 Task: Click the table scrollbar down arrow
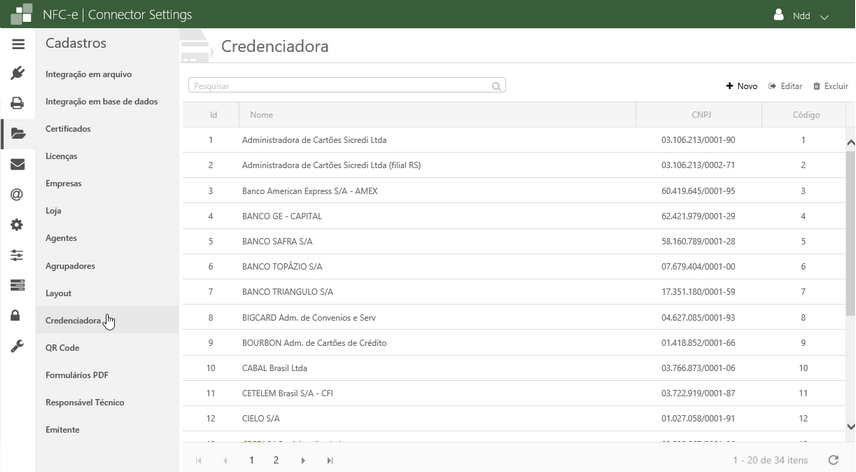851,426
